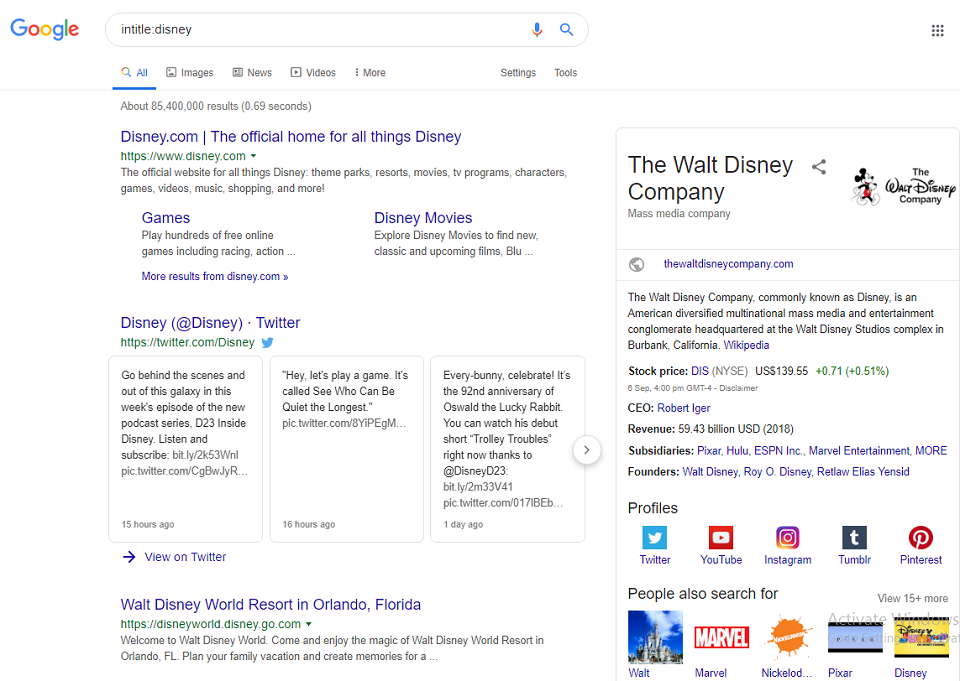The width and height of the screenshot is (960, 681).
Task: Click the Disney Channel thumbnail
Action: [x=921, y=637]
